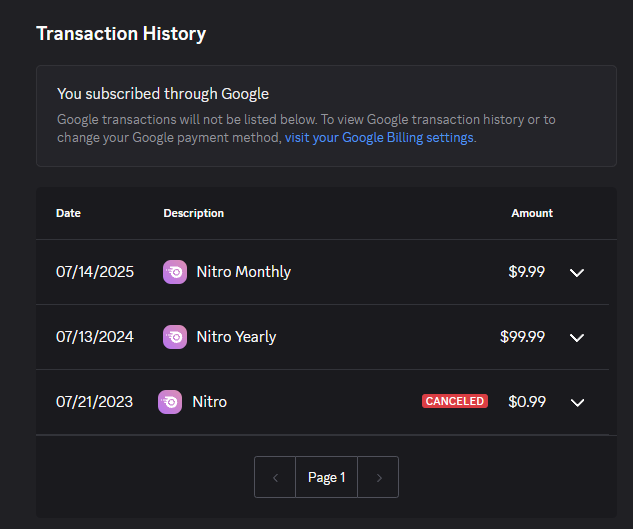Click the Nitro Yearly description text
633x529 pixels.
click(x=236, y=337)
